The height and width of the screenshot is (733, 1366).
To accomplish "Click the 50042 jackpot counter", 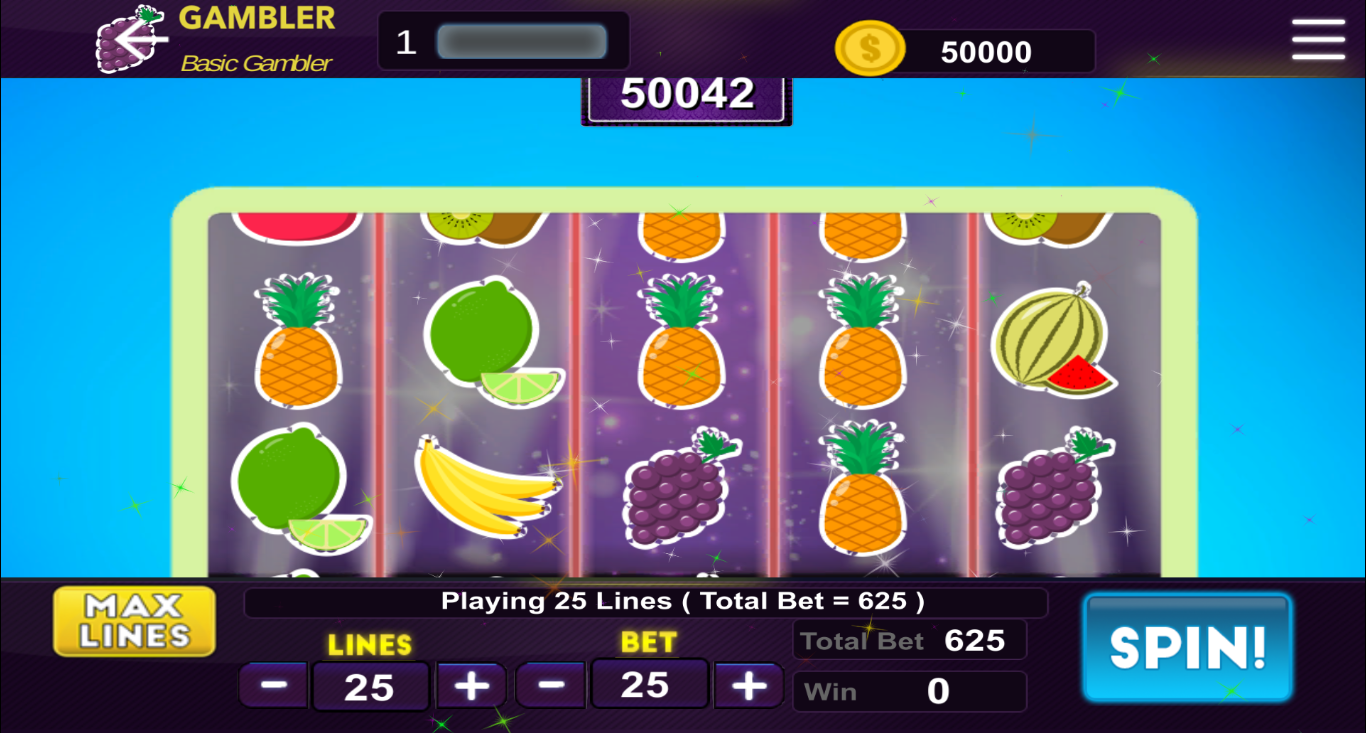I will (687, 96).
